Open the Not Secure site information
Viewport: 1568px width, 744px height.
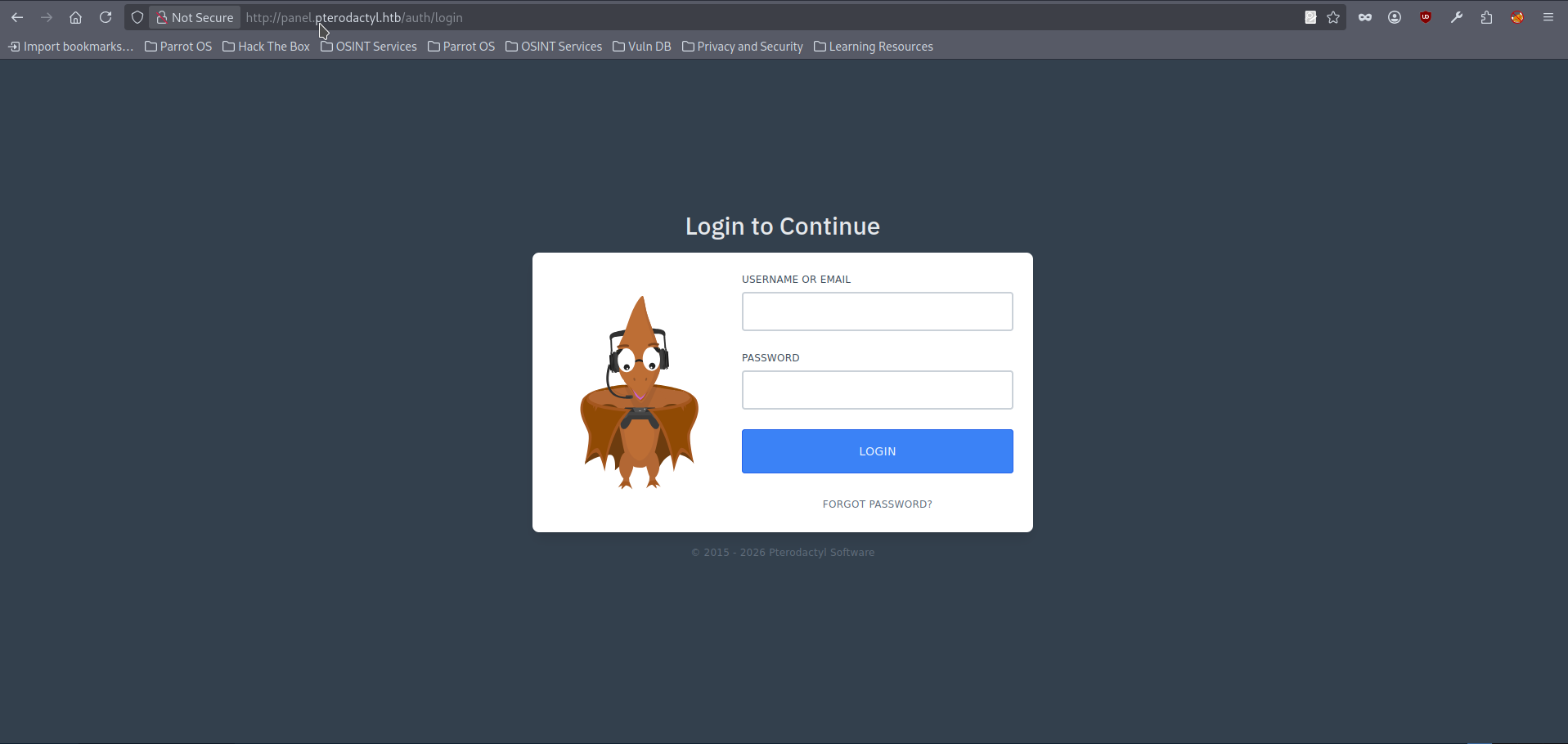tap(195, 17)
